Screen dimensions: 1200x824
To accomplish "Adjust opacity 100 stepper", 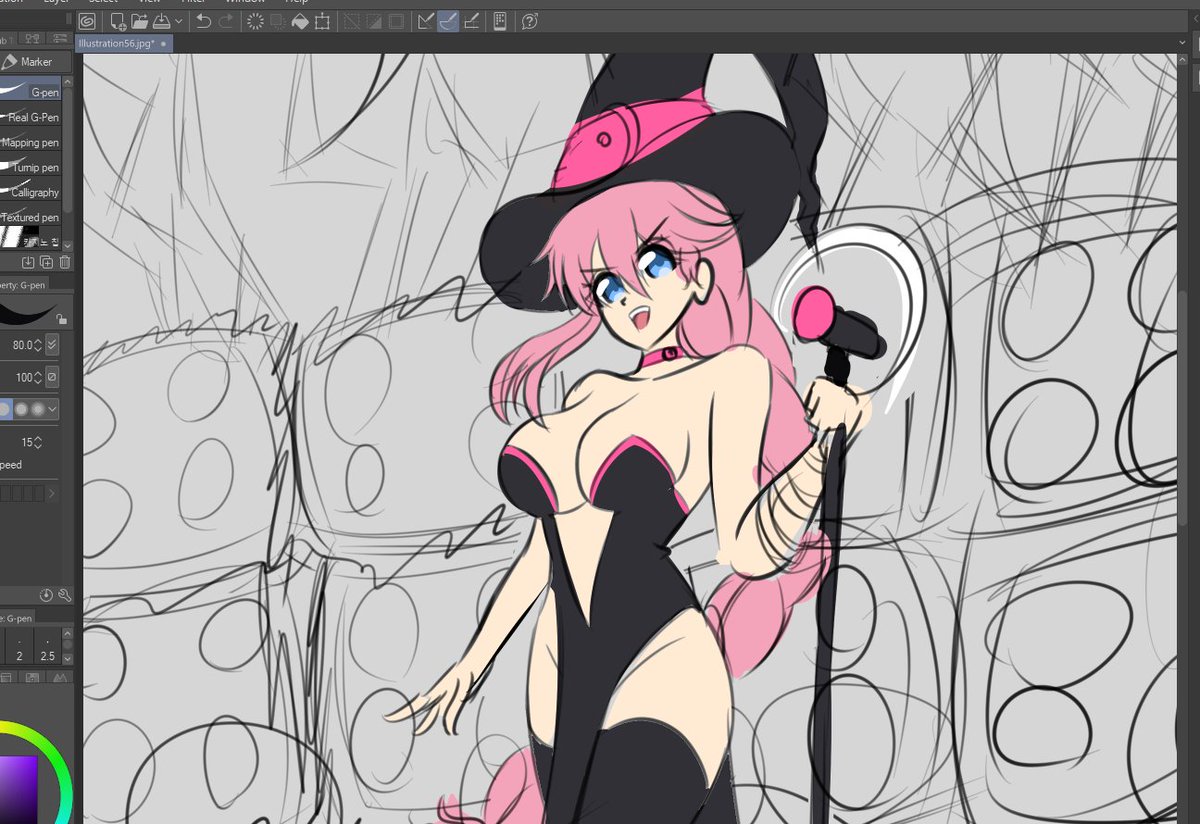I will click(x=37, y=377).
